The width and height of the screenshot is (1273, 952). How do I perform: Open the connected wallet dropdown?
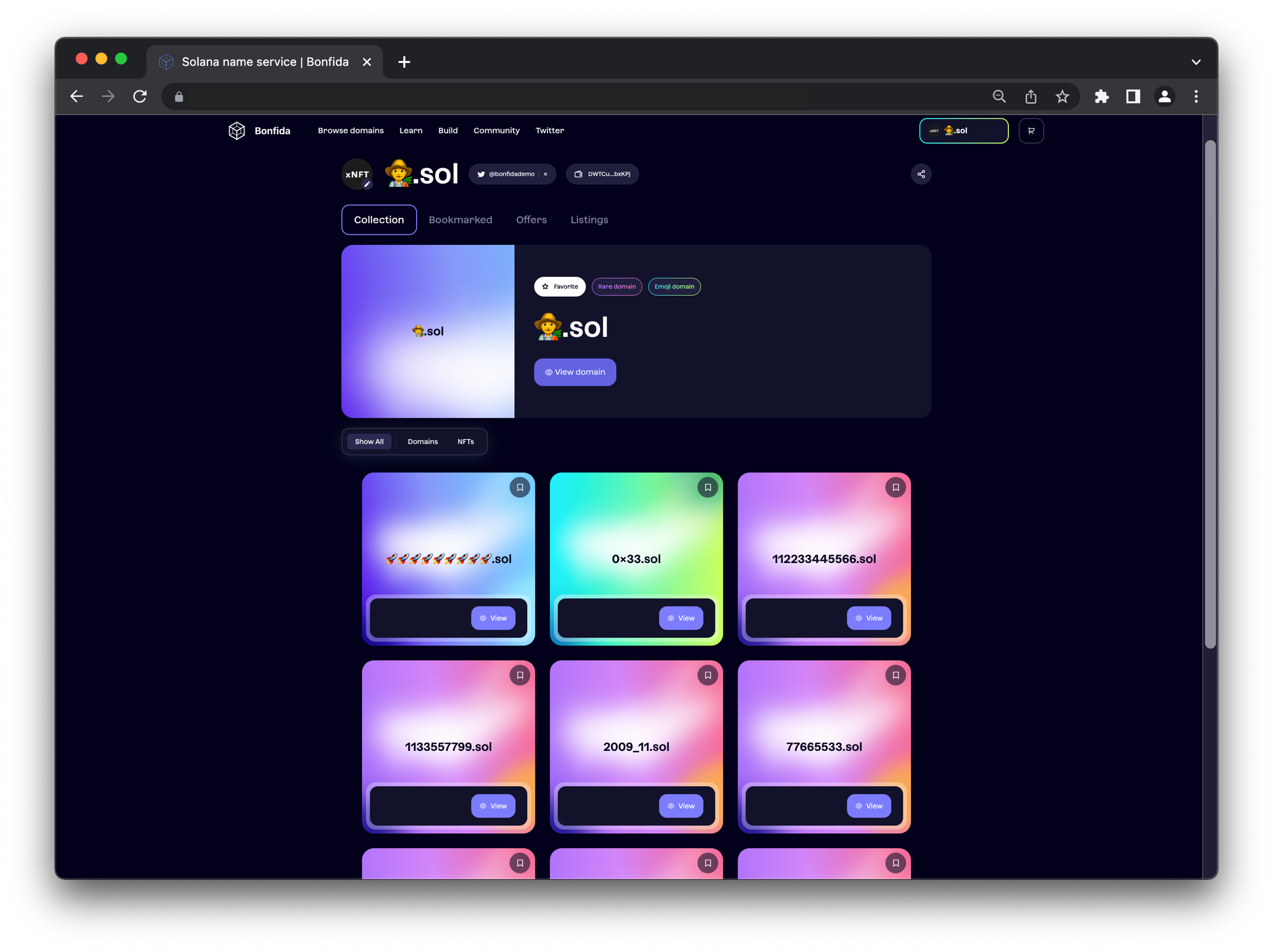[964, 130]
